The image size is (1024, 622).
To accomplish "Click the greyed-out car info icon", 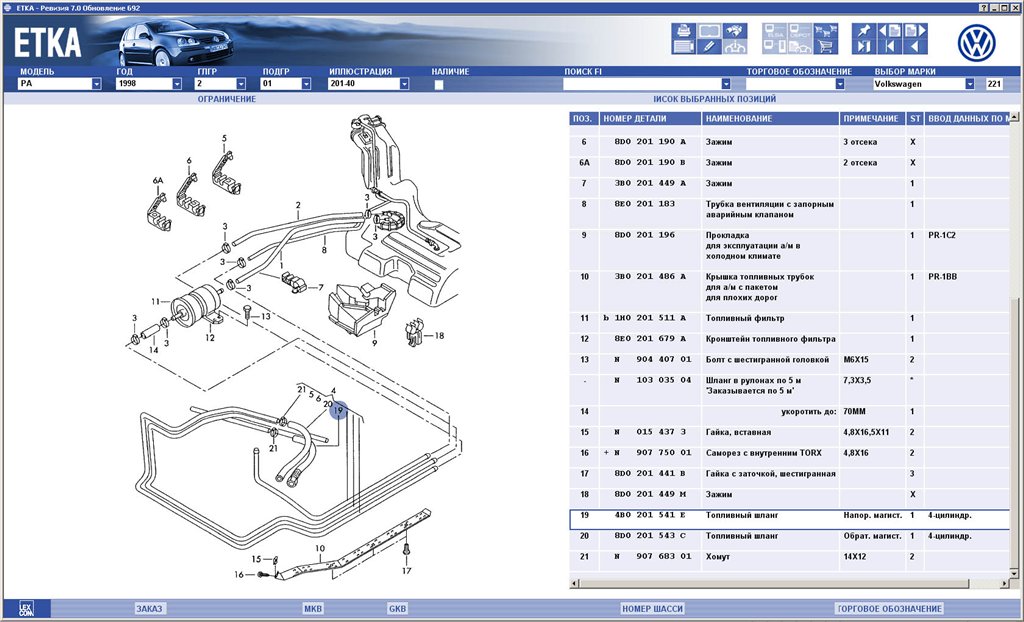I will pos(735,46).
